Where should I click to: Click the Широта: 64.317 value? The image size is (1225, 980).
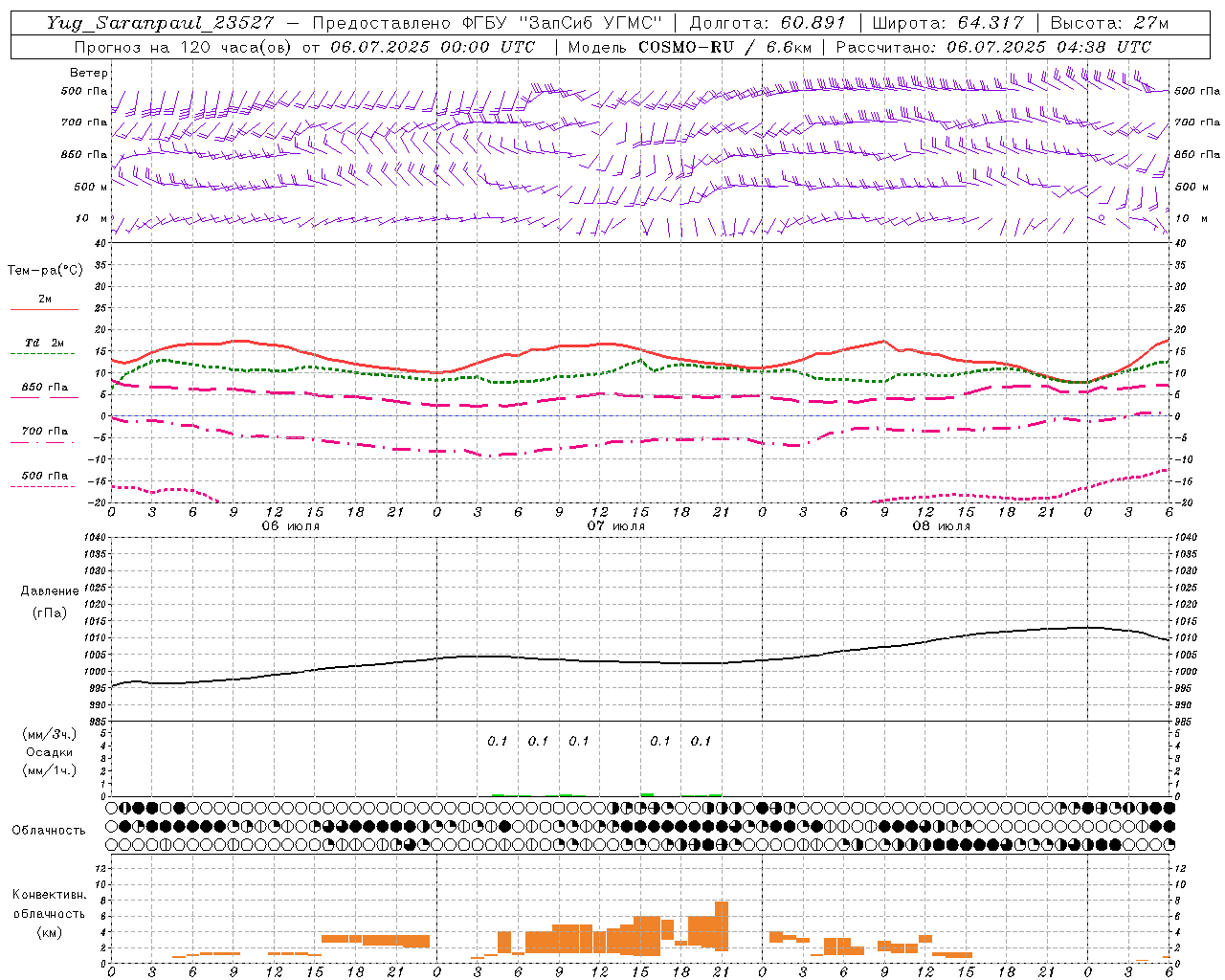click(947, 23)
